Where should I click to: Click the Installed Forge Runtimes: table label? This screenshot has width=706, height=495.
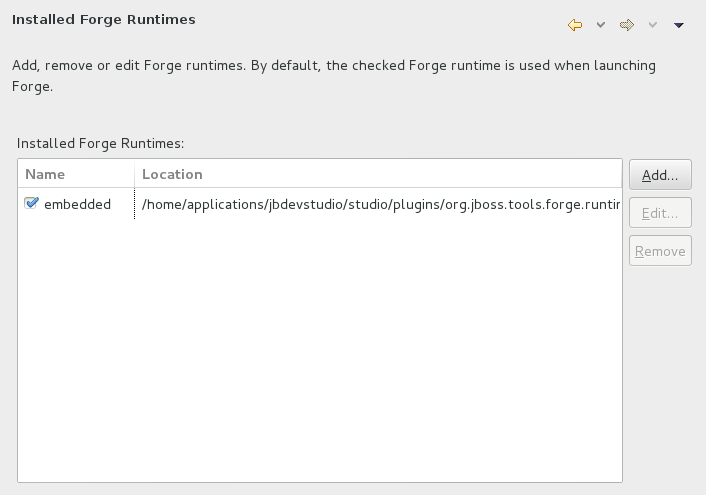(100, 144)
